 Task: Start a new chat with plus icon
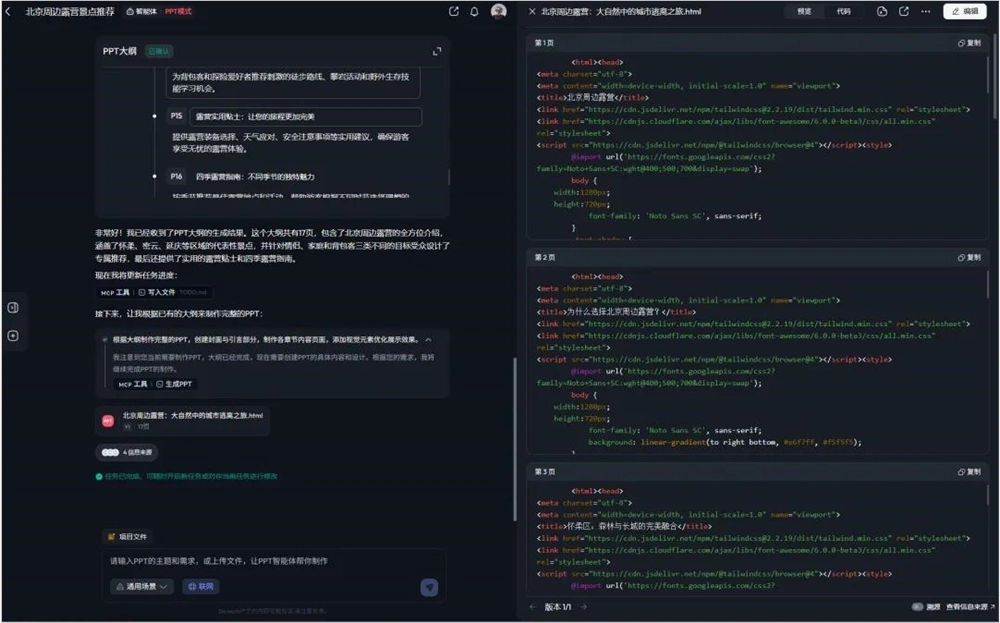(x=13, y=335)
